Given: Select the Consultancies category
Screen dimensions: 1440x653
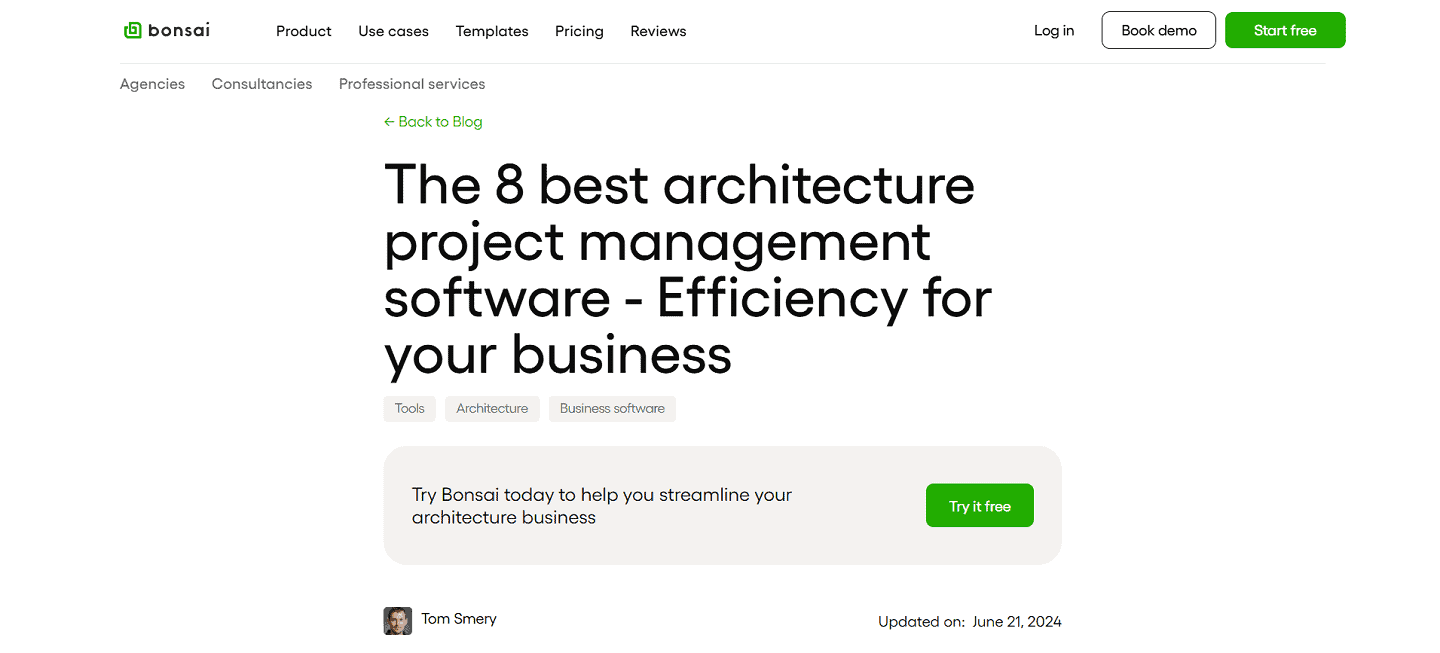Looking at the screenshot, I should point(261,84).
